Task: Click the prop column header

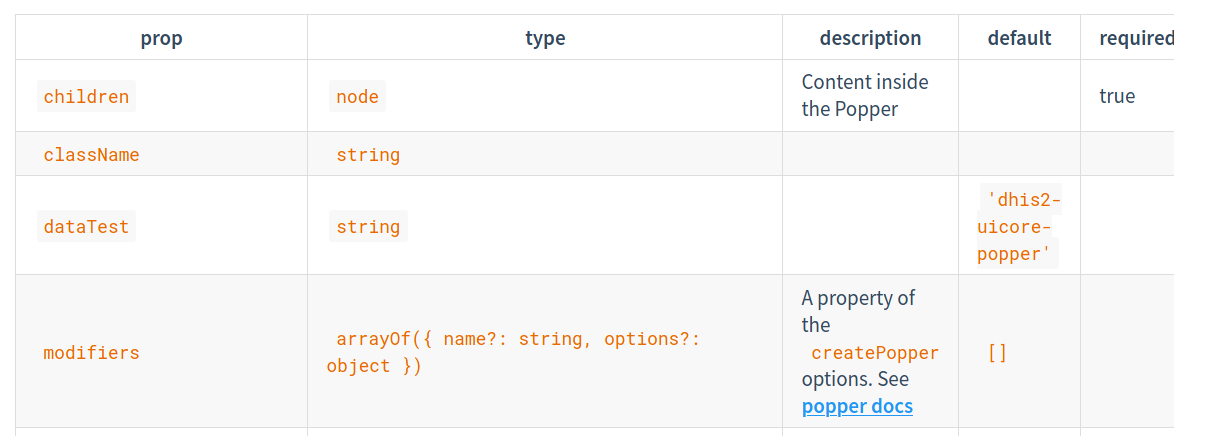Action: click(161, 38)
